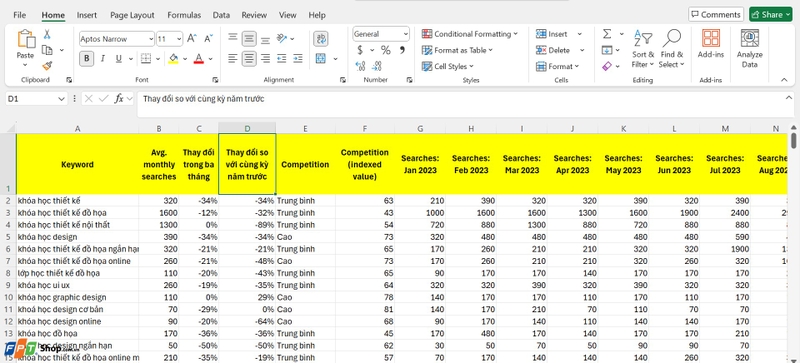800x363 pixels.
Task: Click Increase Decimal icon
Action: coord(361,65)
